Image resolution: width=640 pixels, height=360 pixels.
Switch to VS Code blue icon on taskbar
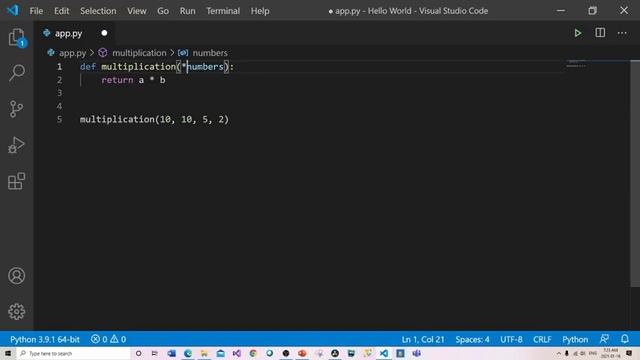(384, 353)
